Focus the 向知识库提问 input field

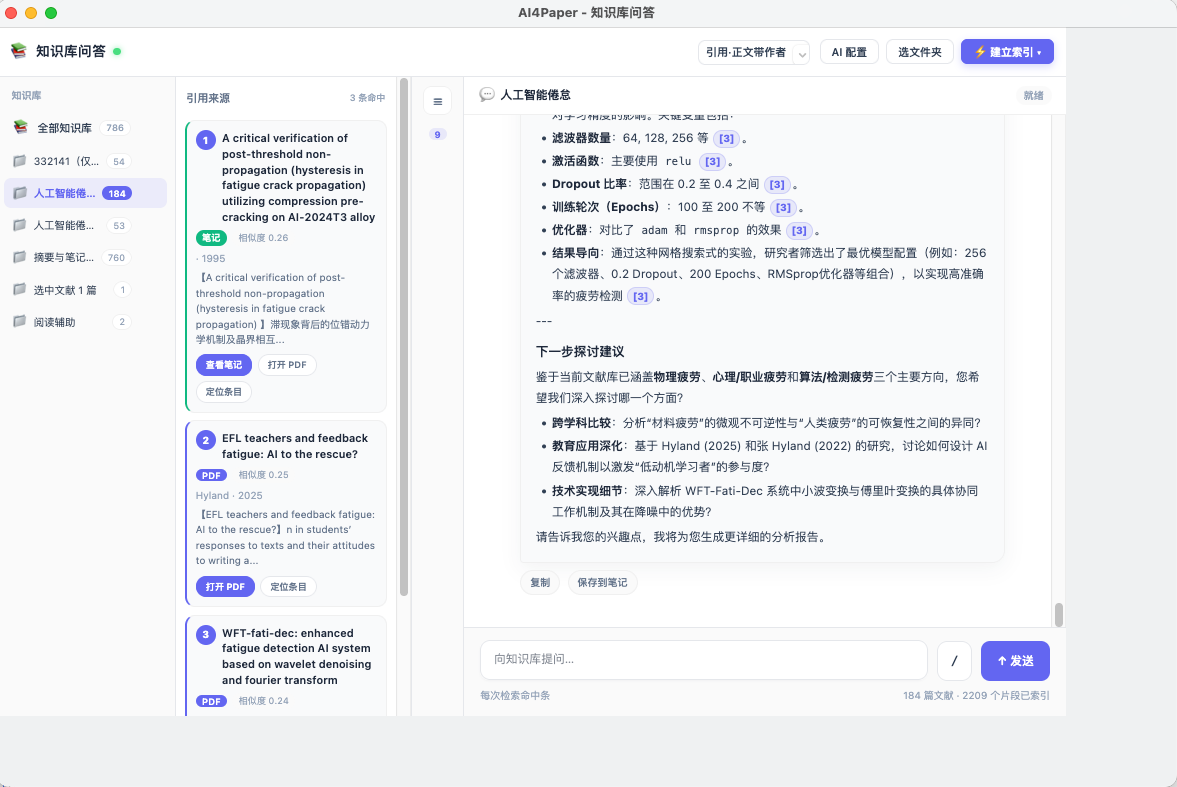click(704, 660)
